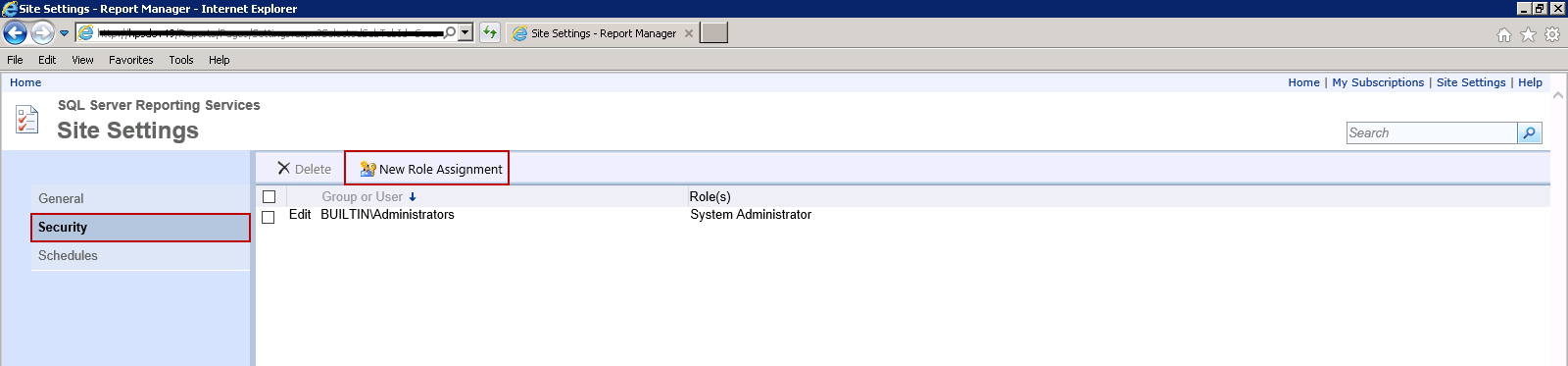
Task: Edit the BUILTIN\Administrators role assignment
Action: [300, 215]
